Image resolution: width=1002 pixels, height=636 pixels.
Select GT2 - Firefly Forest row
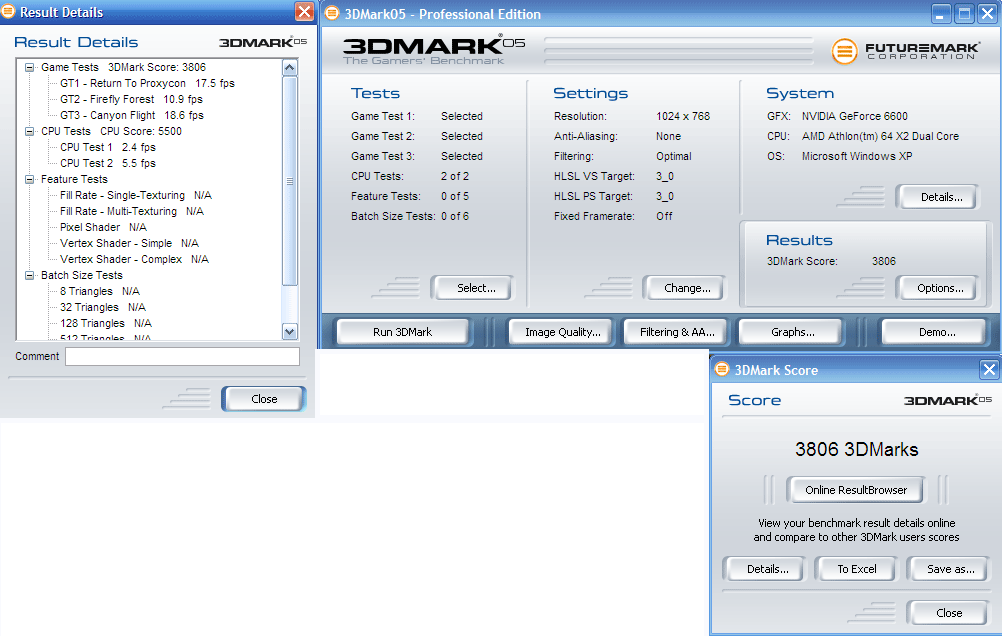tap(131, 99)
